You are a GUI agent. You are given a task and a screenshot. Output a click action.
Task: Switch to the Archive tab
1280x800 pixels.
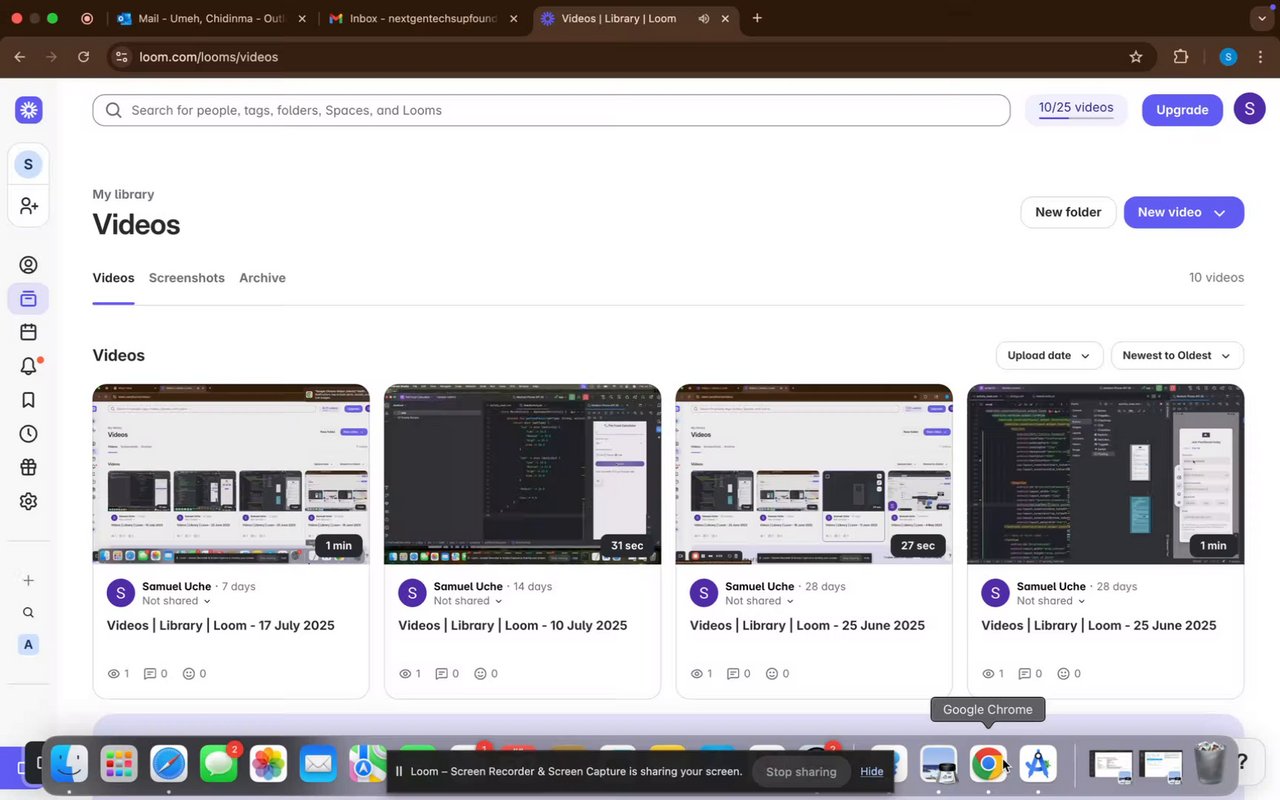[x=262, y=278]
